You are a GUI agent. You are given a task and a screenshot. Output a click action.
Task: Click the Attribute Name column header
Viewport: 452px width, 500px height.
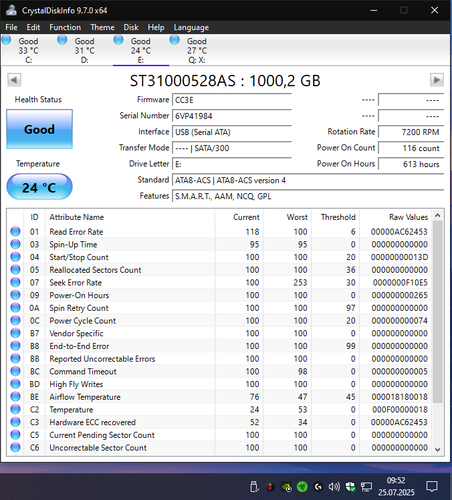(x=130, y=217)
